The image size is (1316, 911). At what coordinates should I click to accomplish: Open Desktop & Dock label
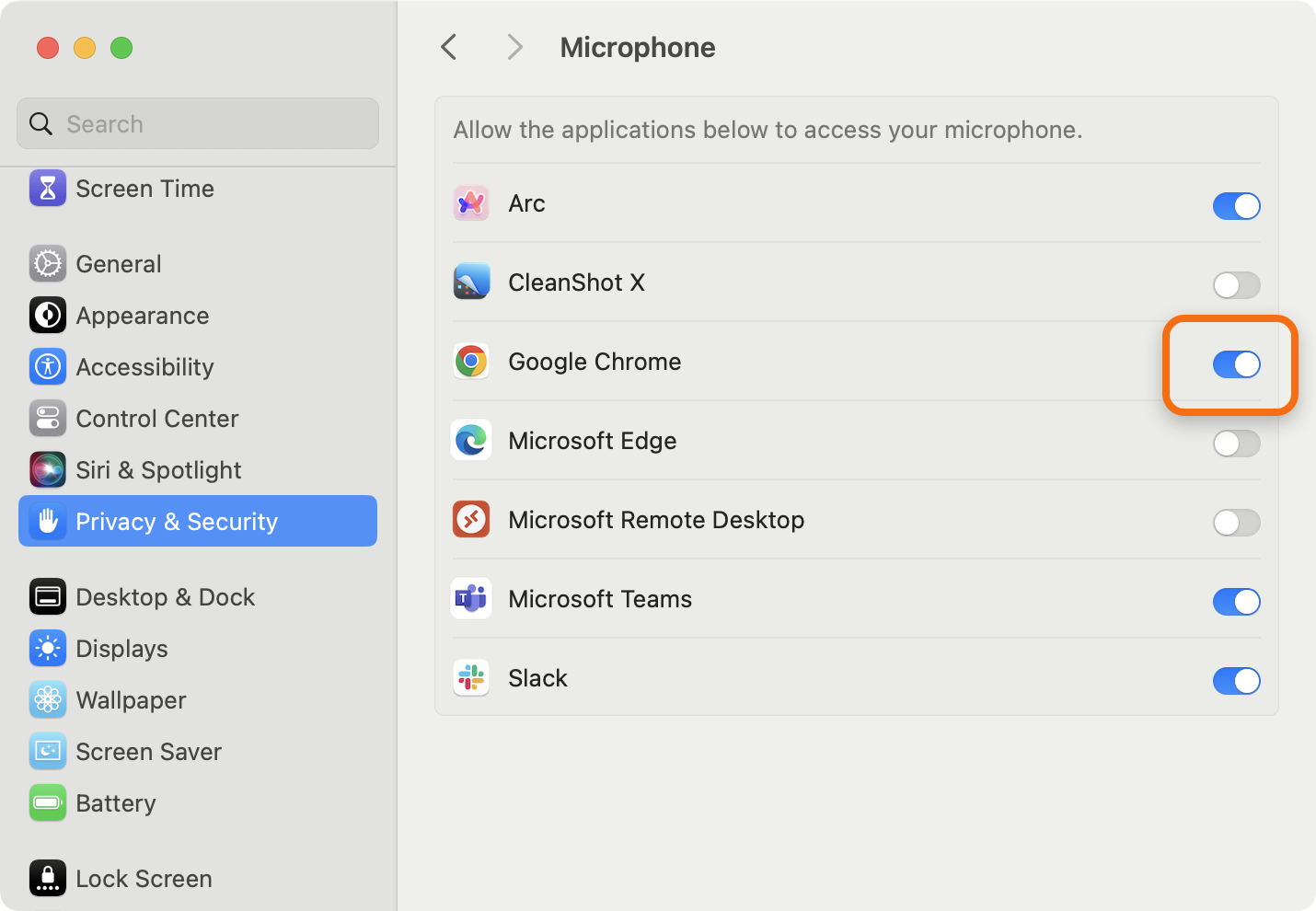(166, 597)
